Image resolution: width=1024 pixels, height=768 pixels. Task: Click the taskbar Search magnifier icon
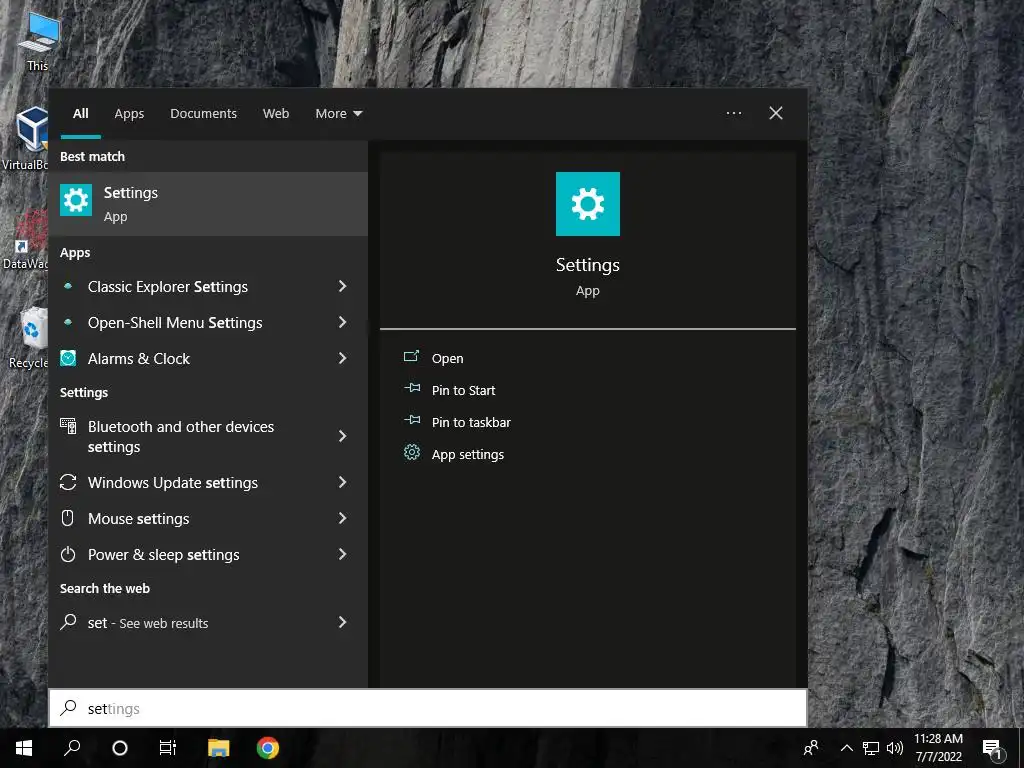coord(72,748)
